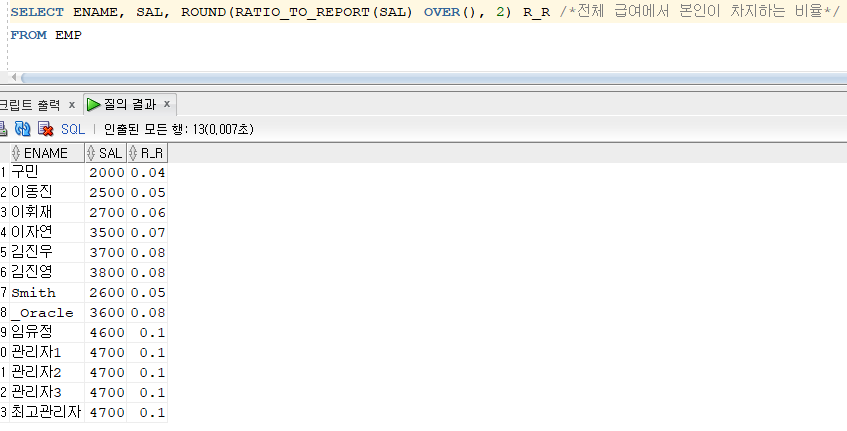Sort by the ENAME column header

coord(46,153)
